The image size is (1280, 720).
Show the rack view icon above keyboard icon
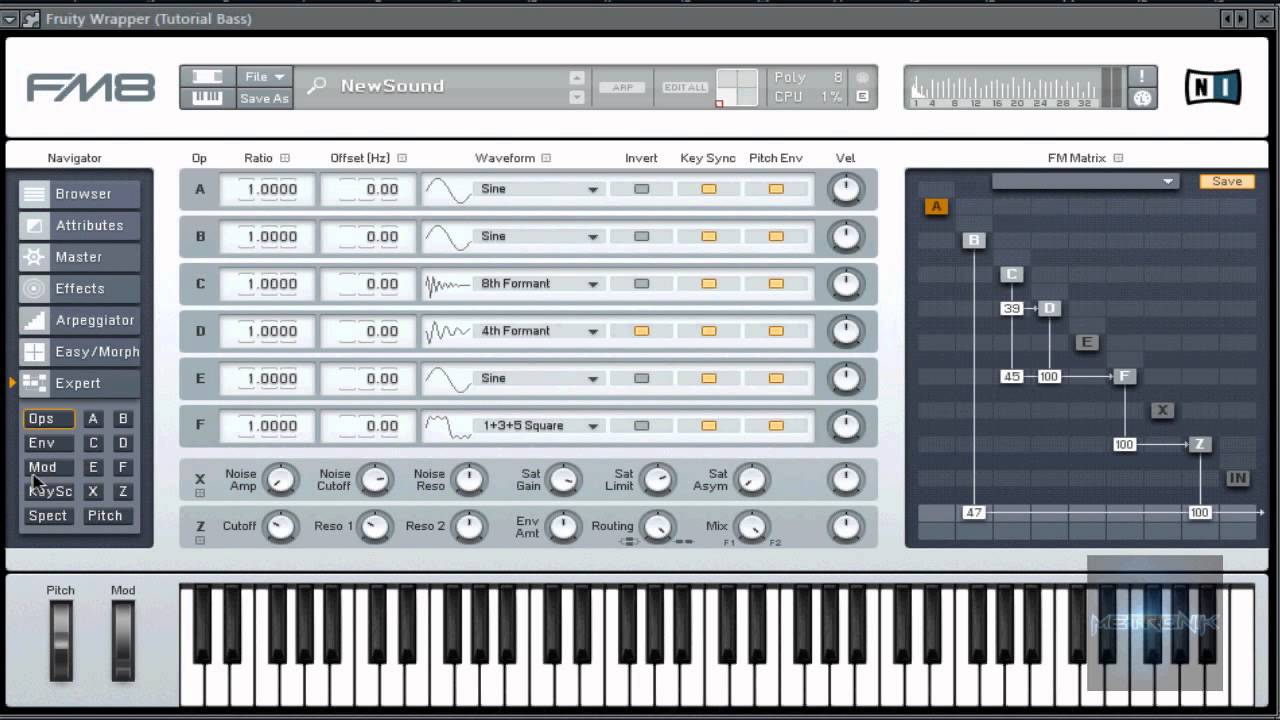(x=207, y=77)
